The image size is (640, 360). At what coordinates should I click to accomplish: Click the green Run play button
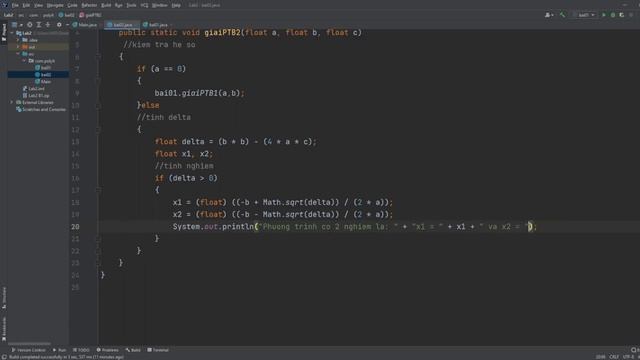tap(604, 15)
